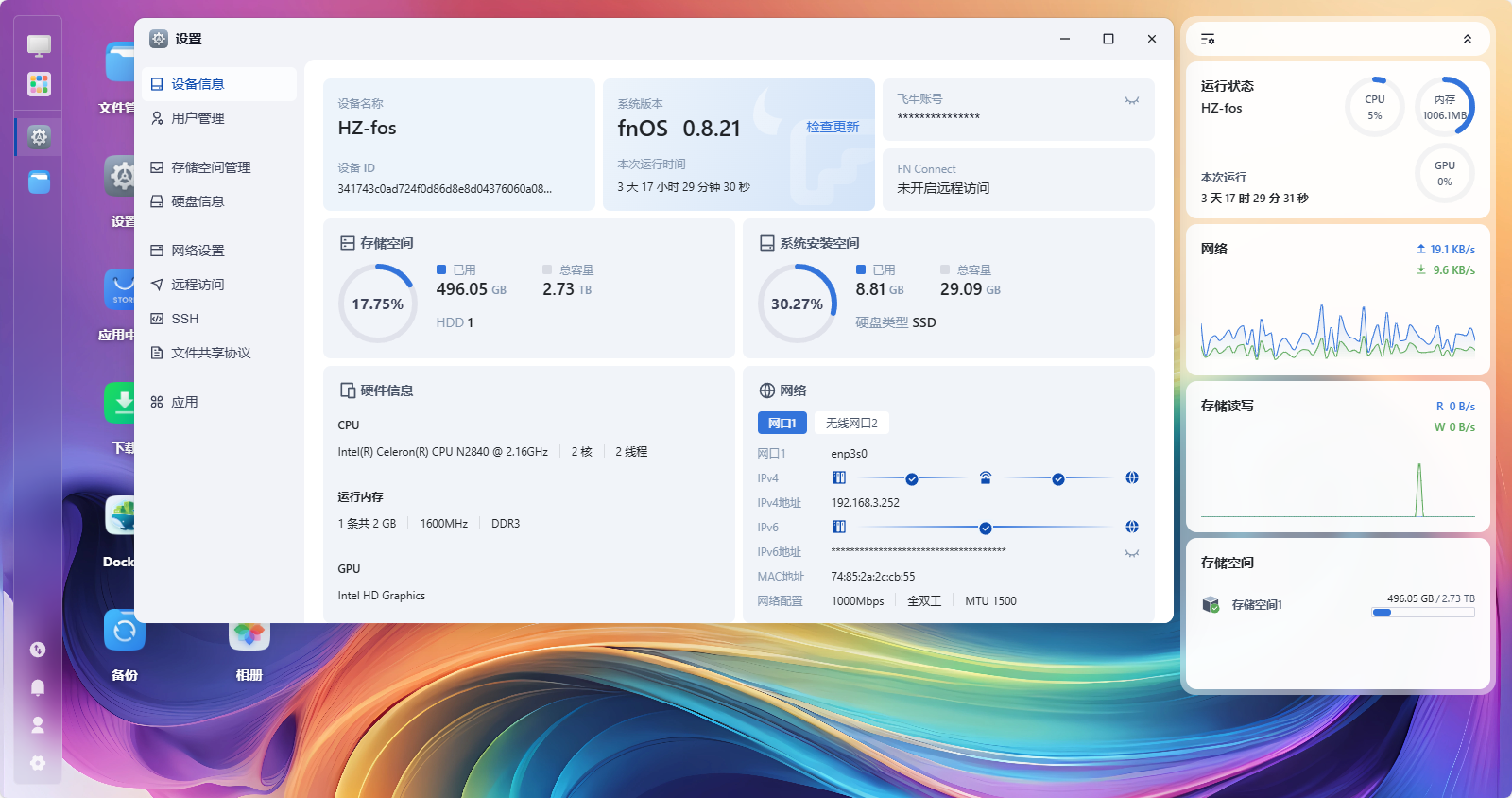
Task: Click the device name HZ-fos in settings
Action: tap(368, 128)
